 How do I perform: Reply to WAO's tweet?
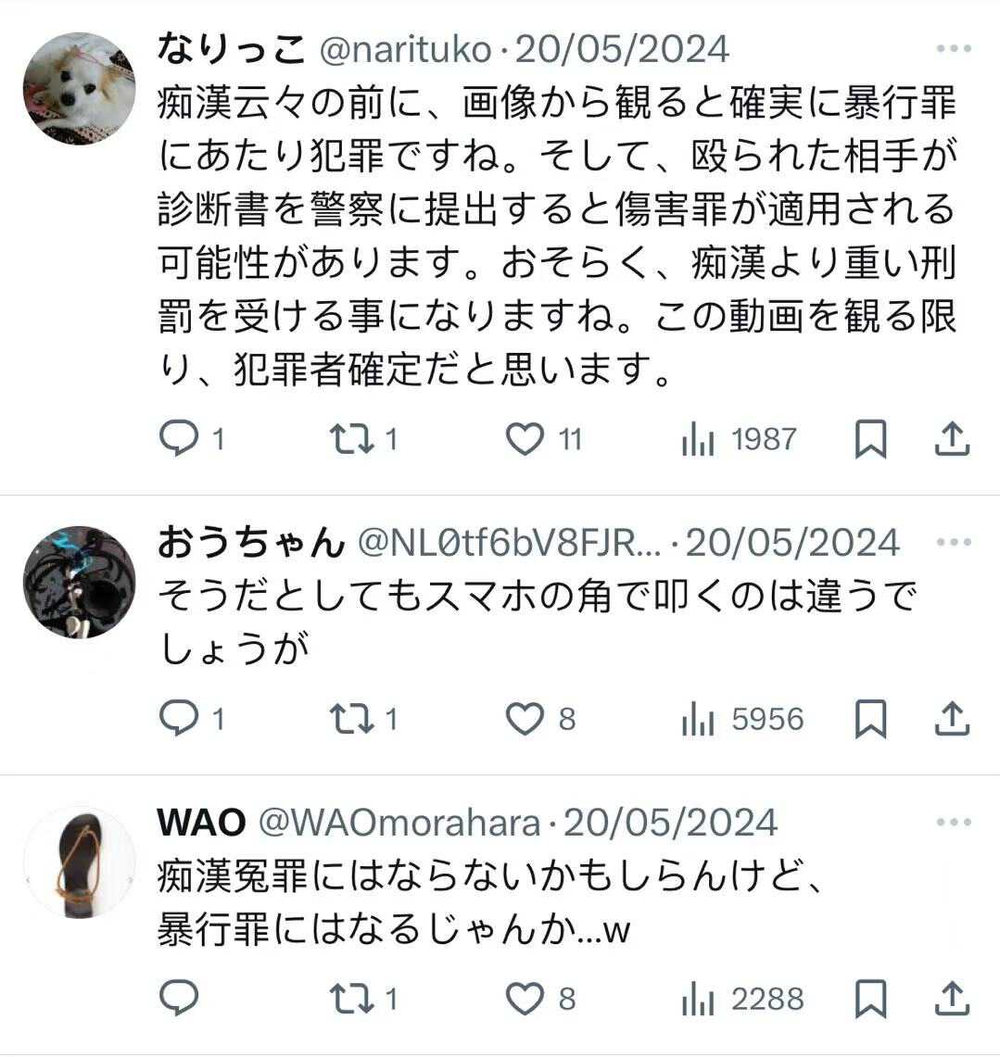tap(179, 998)
